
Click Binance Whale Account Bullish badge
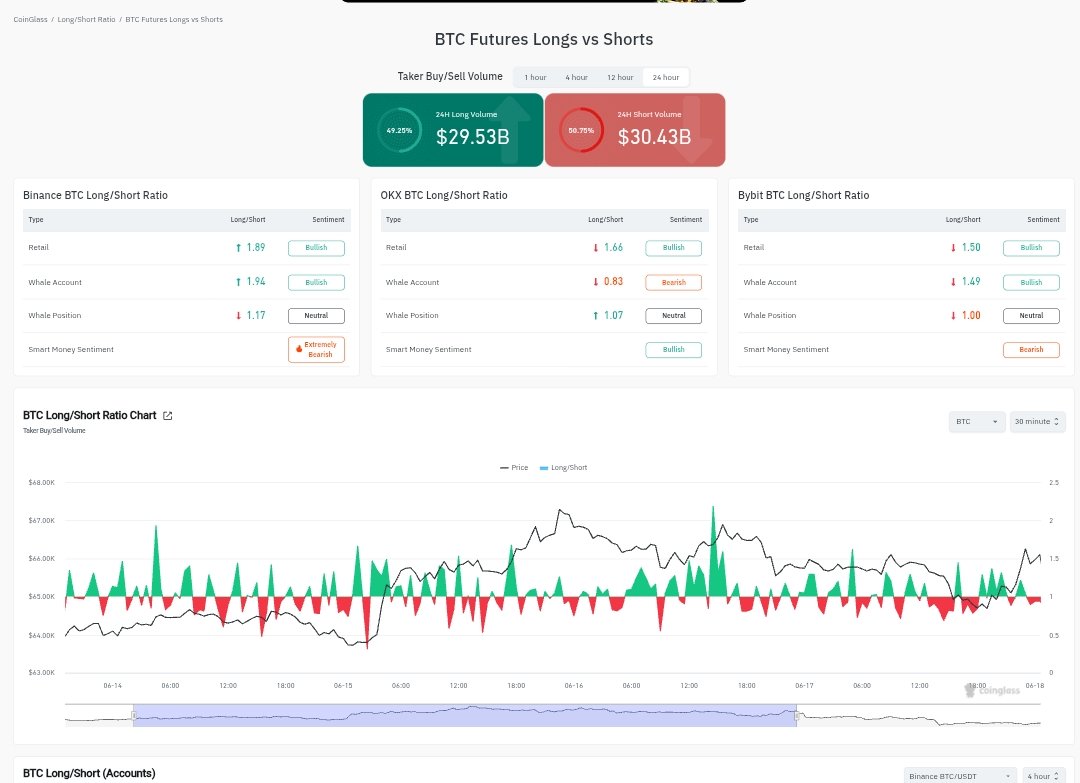point(316,282)
